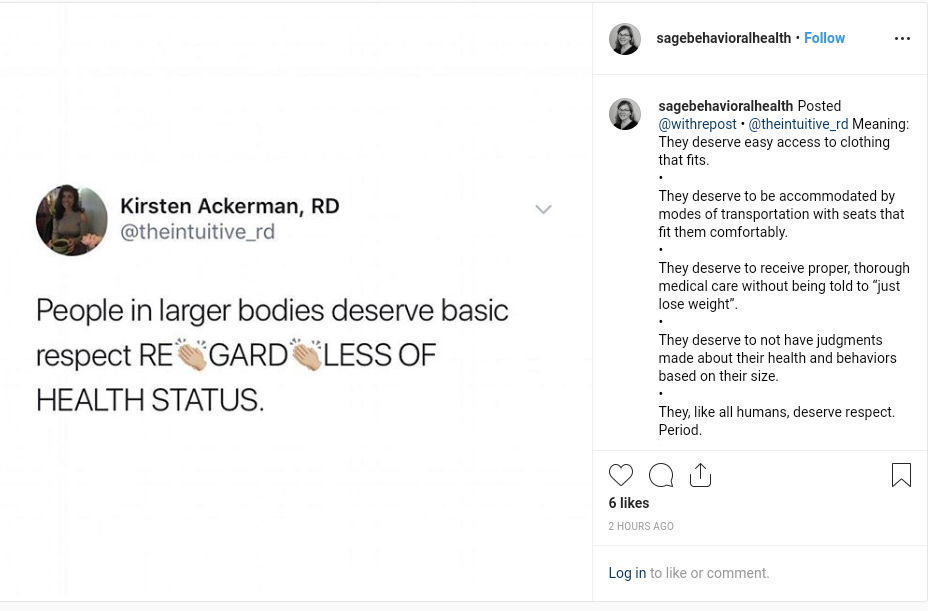Click Kirsten Ackerman's profile photo in tweet

[72, 220]
